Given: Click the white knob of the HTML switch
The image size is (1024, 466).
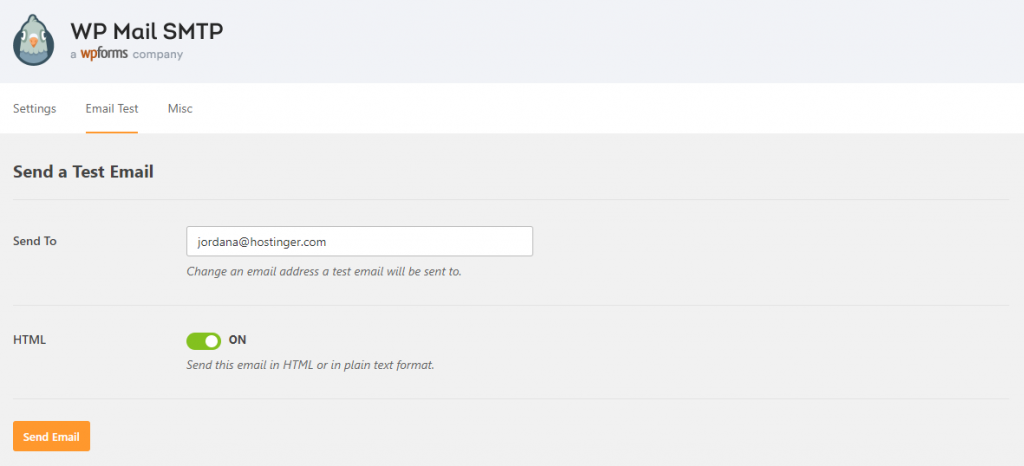Looking at the screenshot, I should pyautogui.click(x=211, y=341).
